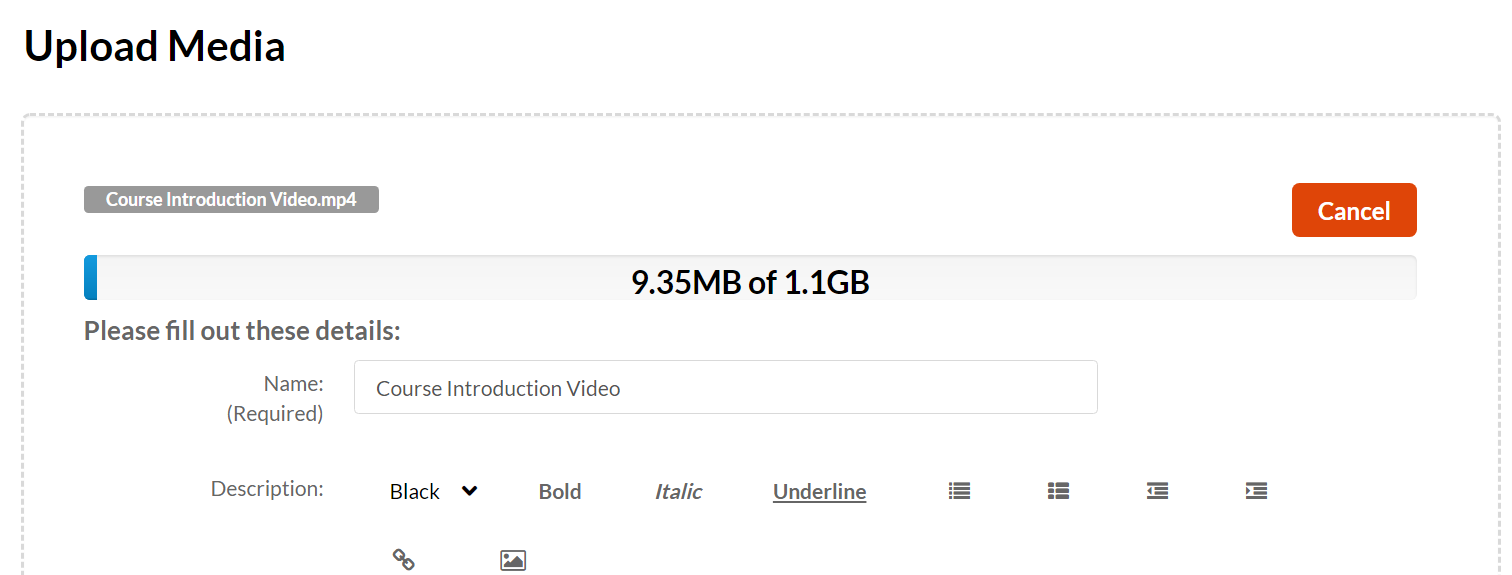
Task: Toggle Bold text formatting
Action: click(x=560, y=491)
